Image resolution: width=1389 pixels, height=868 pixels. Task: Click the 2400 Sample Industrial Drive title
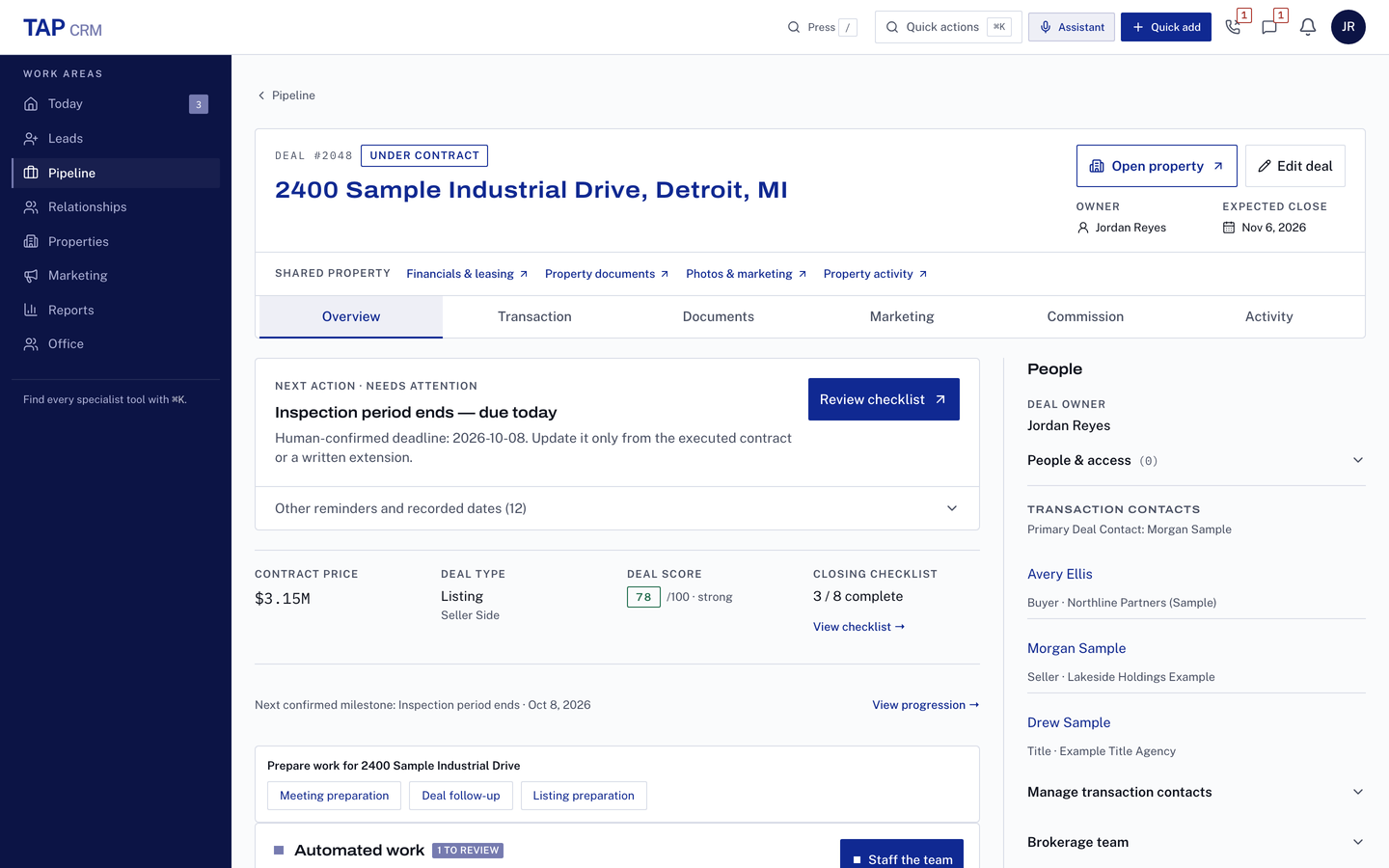(531, 190)
